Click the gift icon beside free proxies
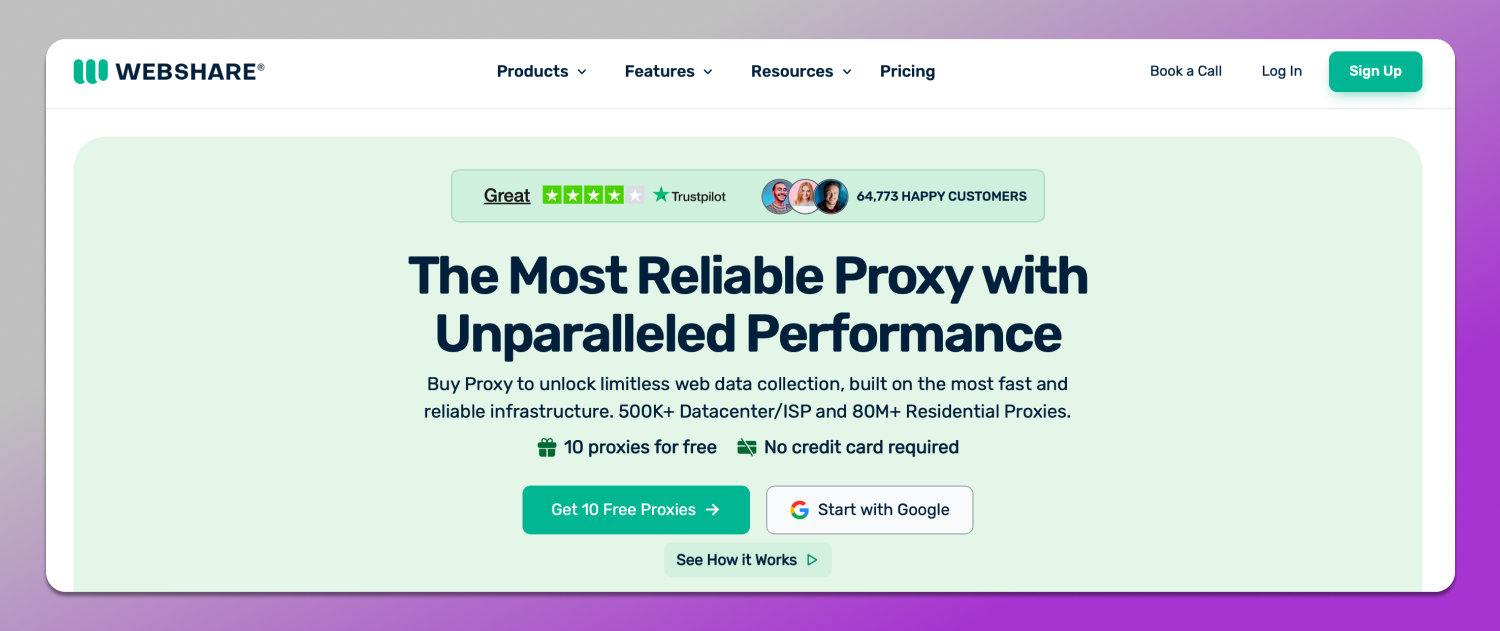The width and height of the screenshot is (1500, 631). pyautogui.click(x=547, y=448)
